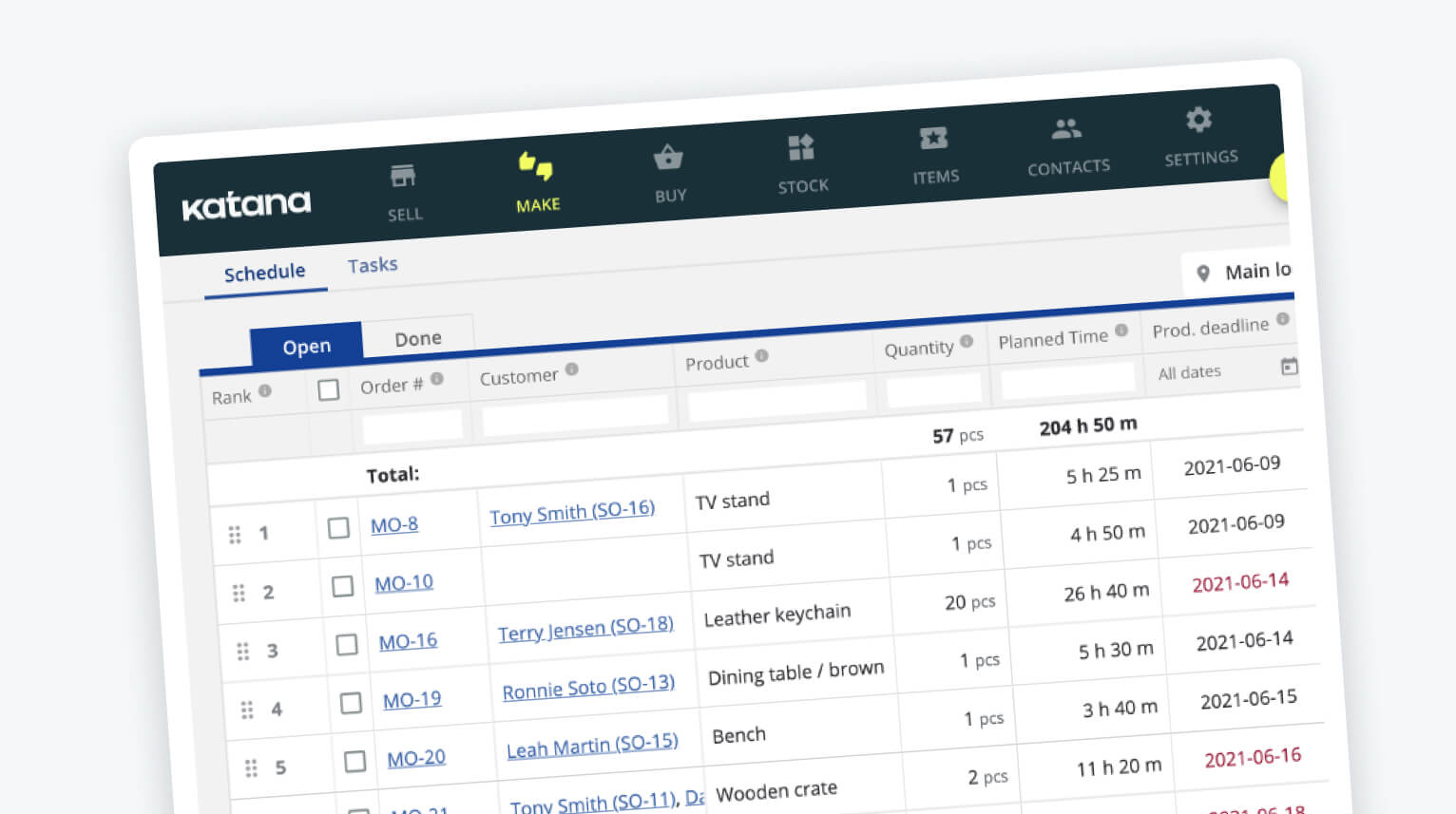Tick the checkbox for order MO-8
This screenshot has width=1456, height=814.
click(338, 528)
